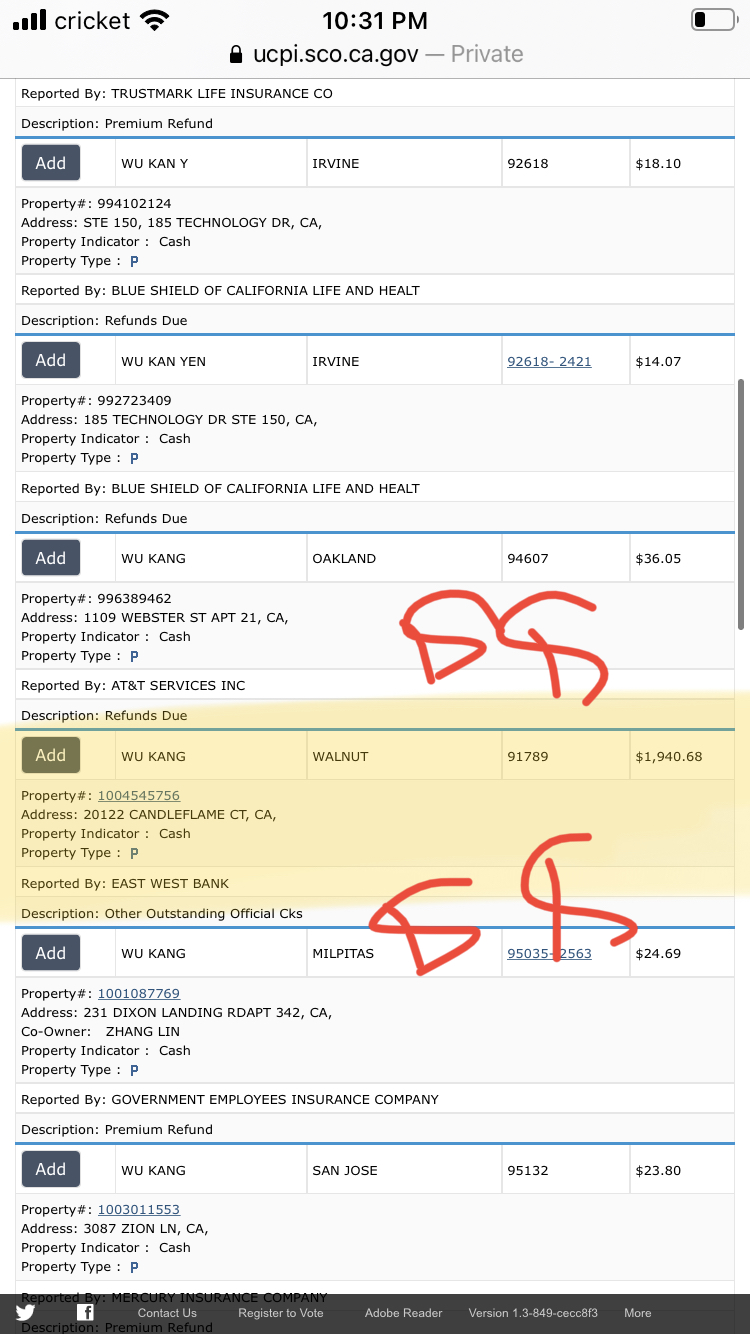Open Property Type P for Zion Ln property

point(134,1267)
